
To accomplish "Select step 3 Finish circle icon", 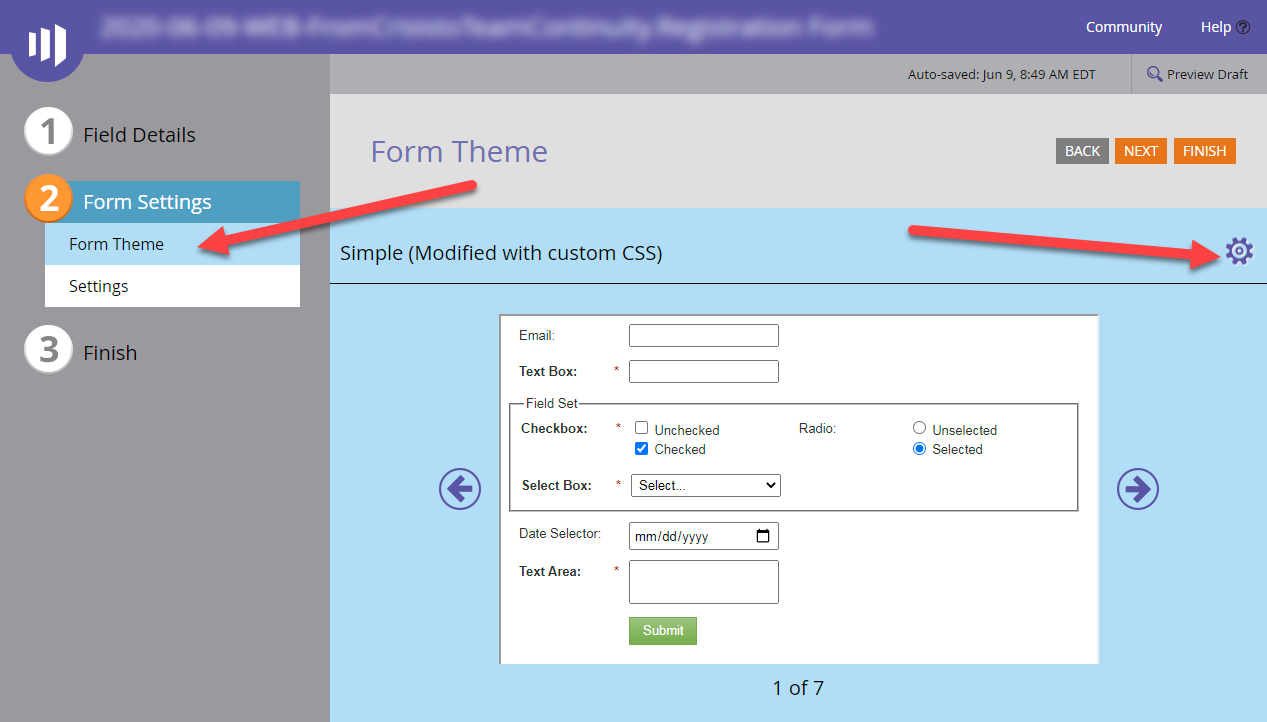I will pyautogui.click(x=48, y=349).
